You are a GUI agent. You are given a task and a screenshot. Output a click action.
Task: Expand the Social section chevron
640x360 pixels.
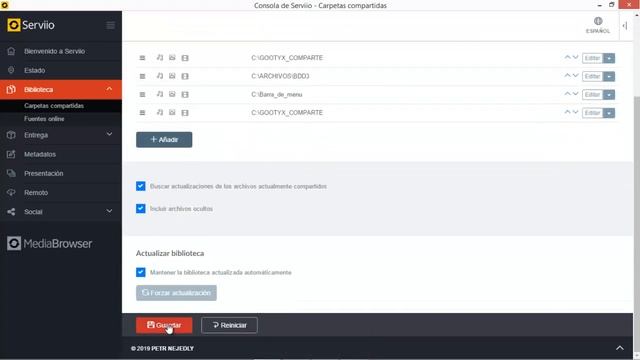pyautogui.click(x=109, y=211)
